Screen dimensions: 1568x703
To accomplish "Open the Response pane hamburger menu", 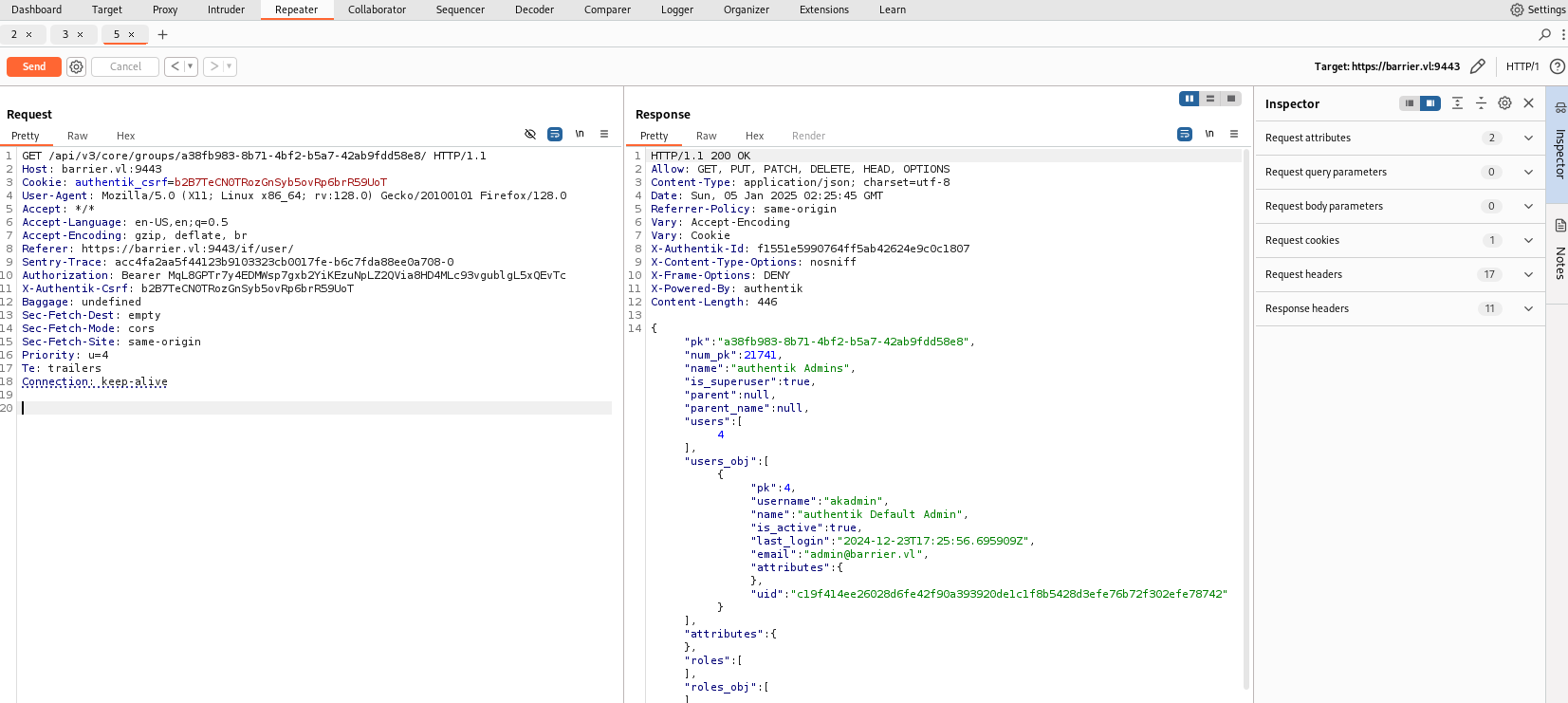I will [1234, 135].
